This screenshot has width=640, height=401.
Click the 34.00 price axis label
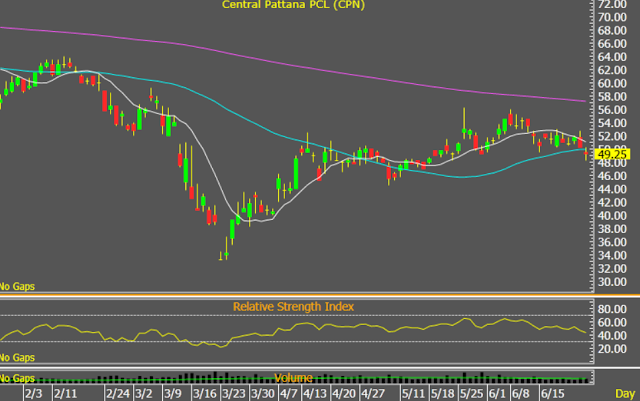point(612,255)
